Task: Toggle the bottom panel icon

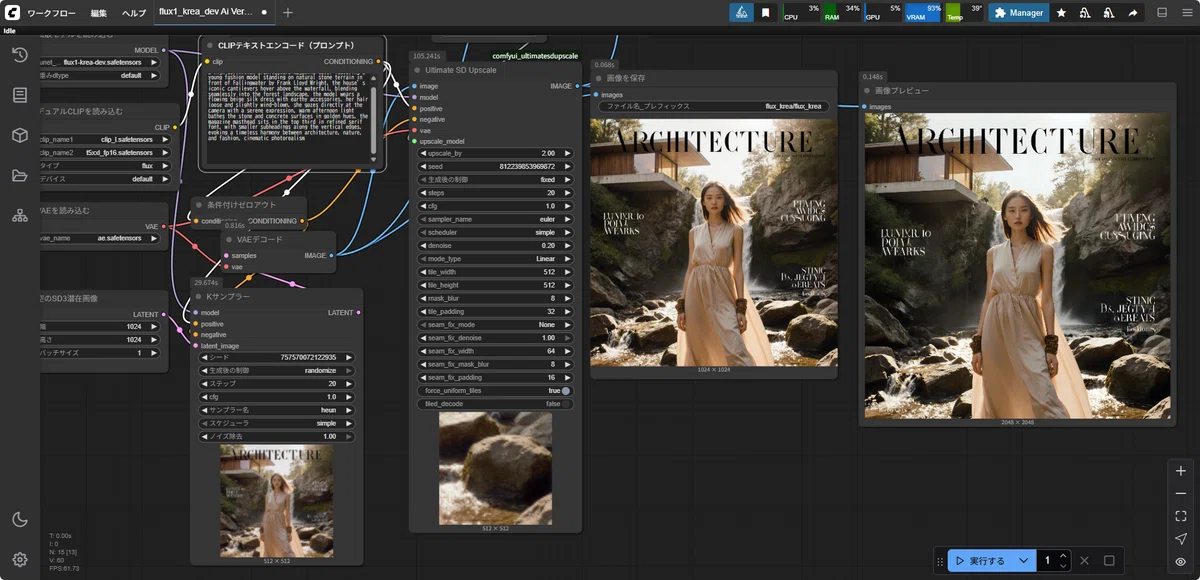Action: [1162, 13]
